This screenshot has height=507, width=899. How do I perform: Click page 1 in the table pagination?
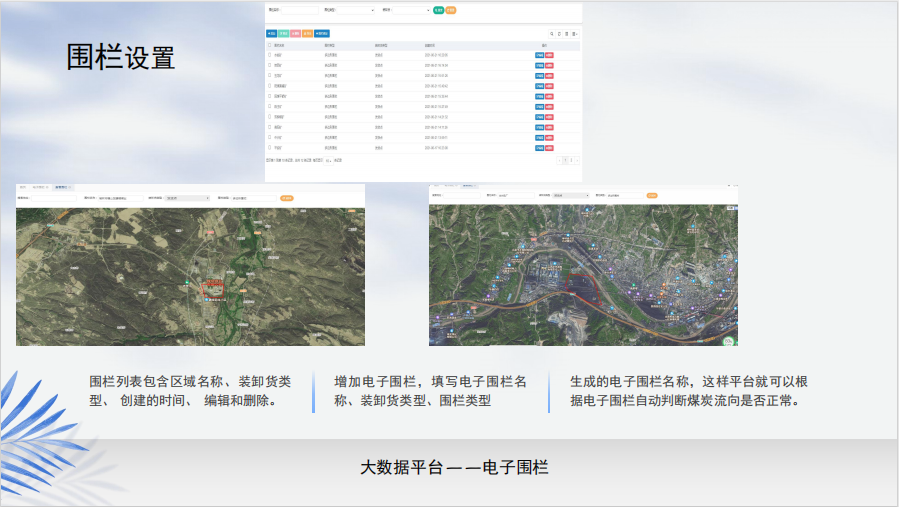point(566,160)
